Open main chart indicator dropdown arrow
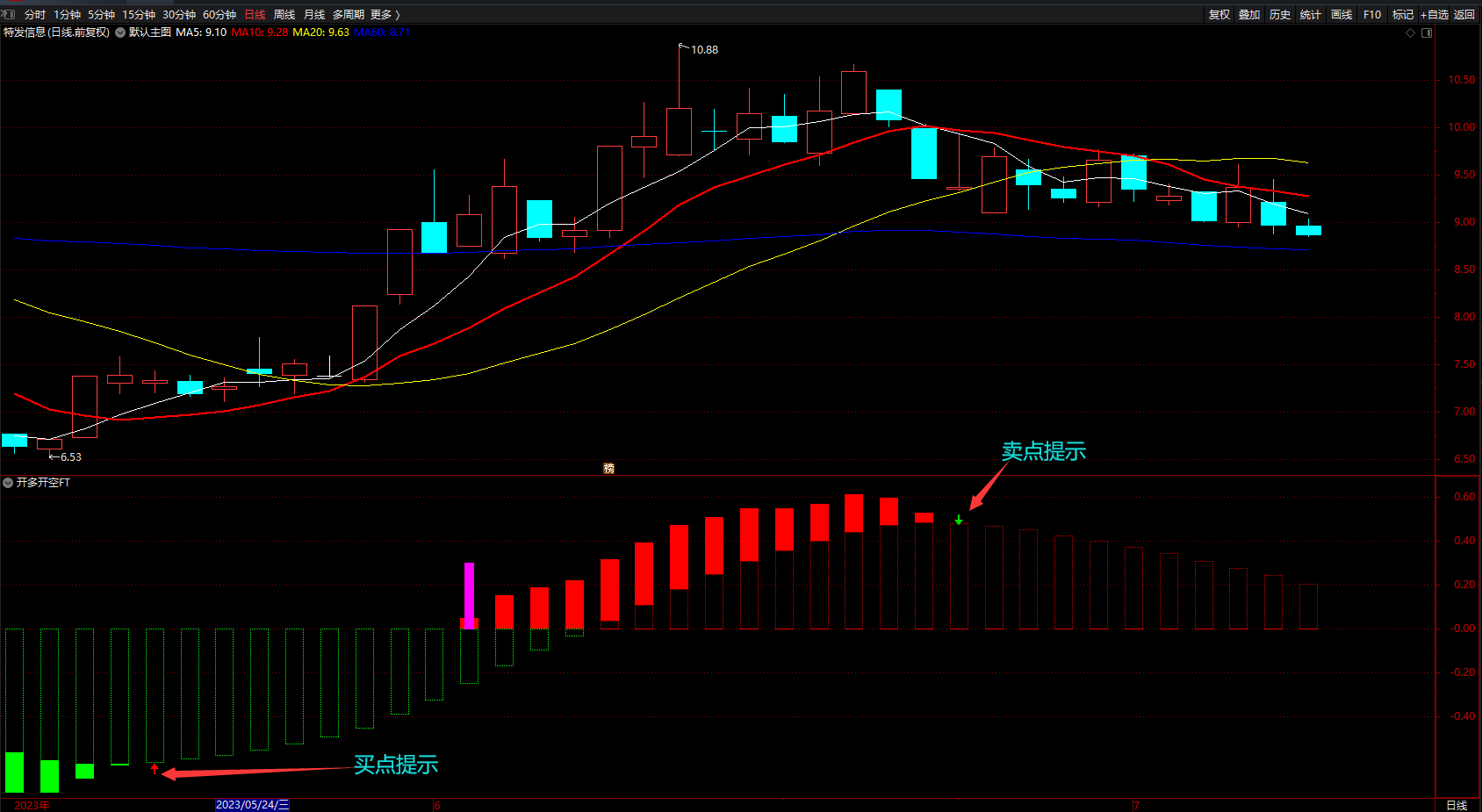This screenshot has width=1482, height=812. click(x=120, y=32)
